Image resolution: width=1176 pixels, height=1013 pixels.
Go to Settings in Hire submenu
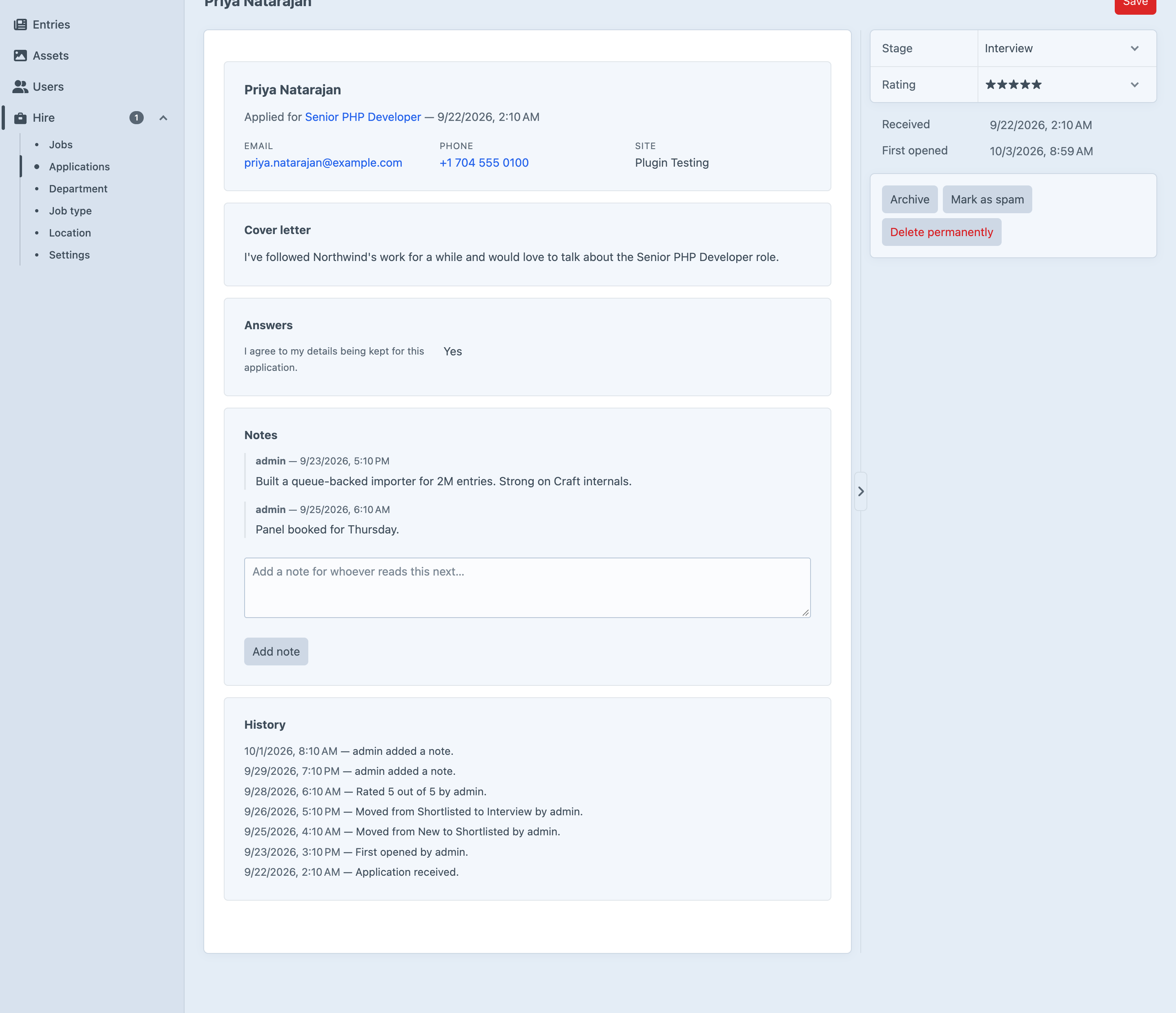[69, 255]
